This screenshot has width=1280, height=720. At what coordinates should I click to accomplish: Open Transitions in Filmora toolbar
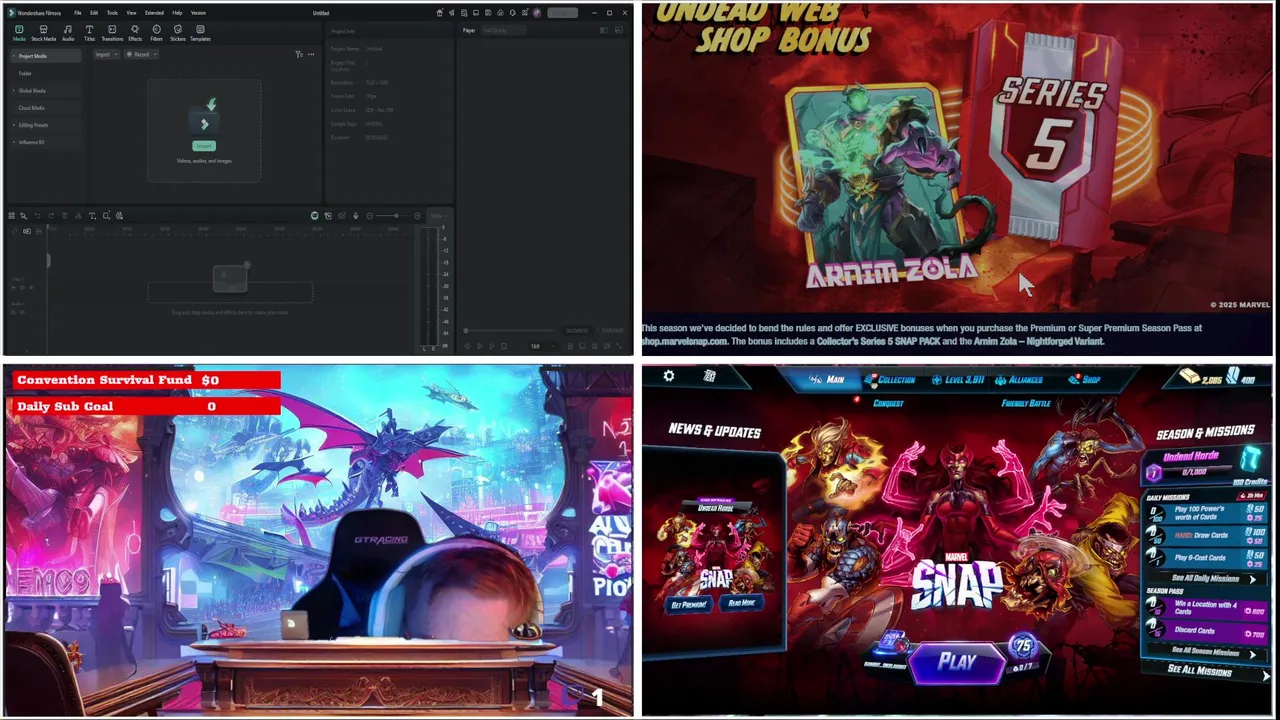(x=112, y=33)
